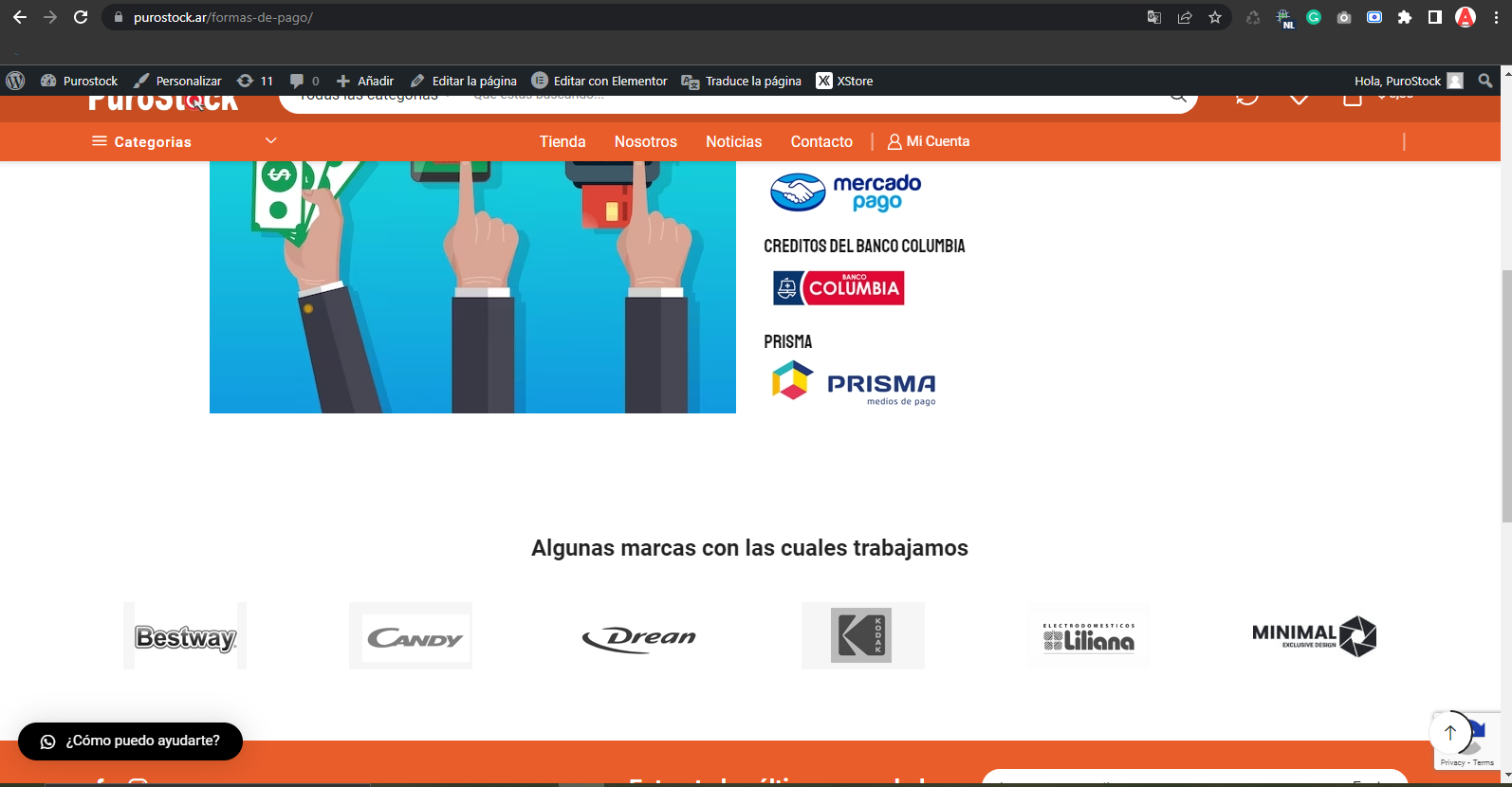Open Chrome three-dot menu

point(1496,17)
